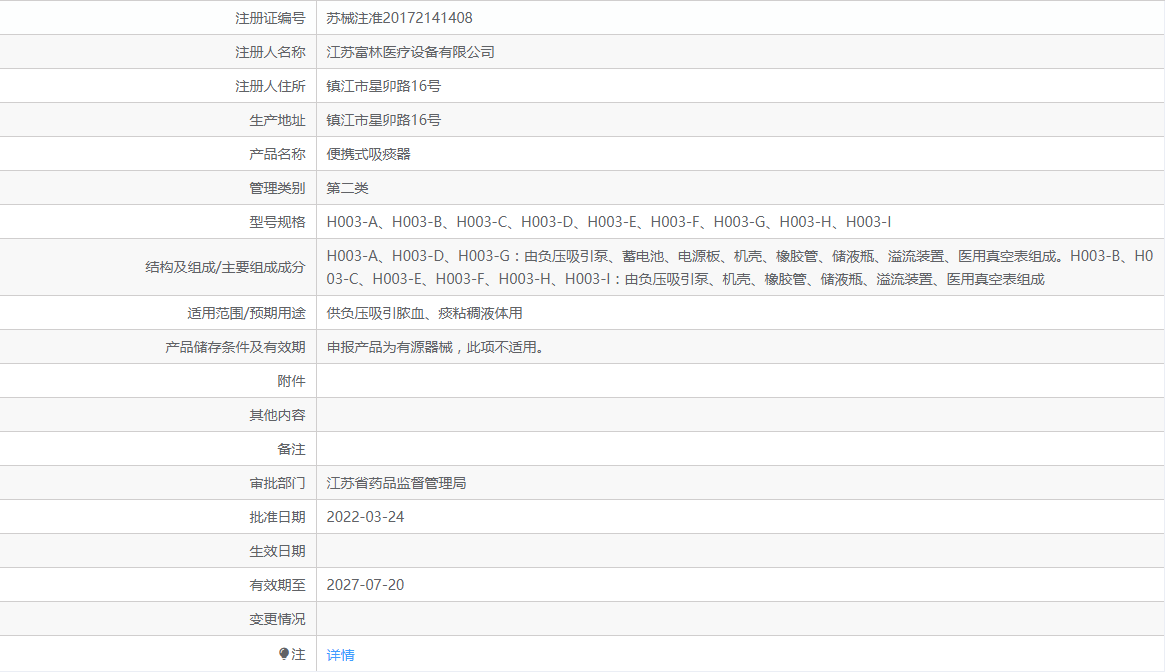Select management class value 第二类
Viewport: 1165px width, 672px height.
347,188
